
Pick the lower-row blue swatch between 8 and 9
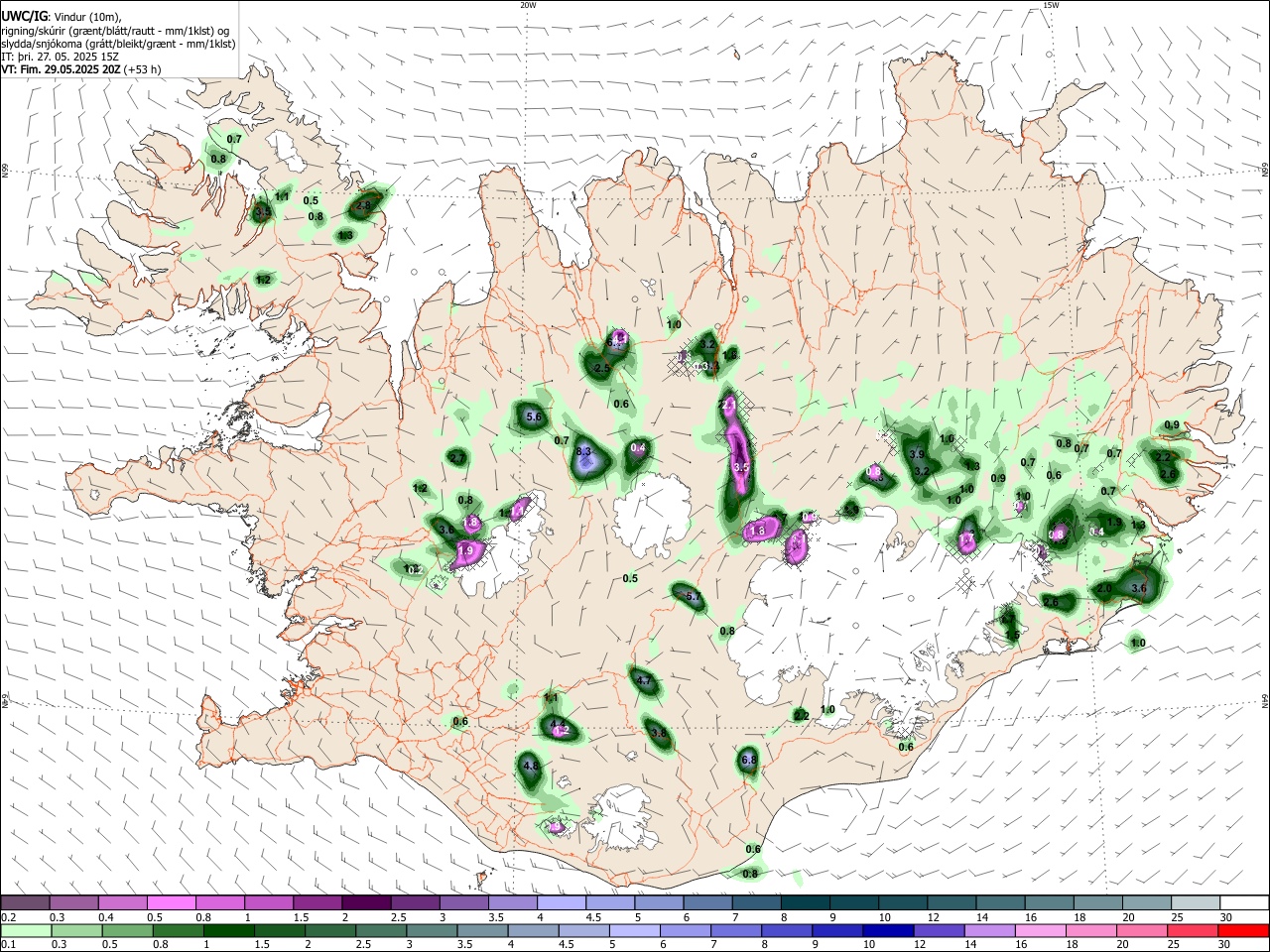tap(786, 931)
